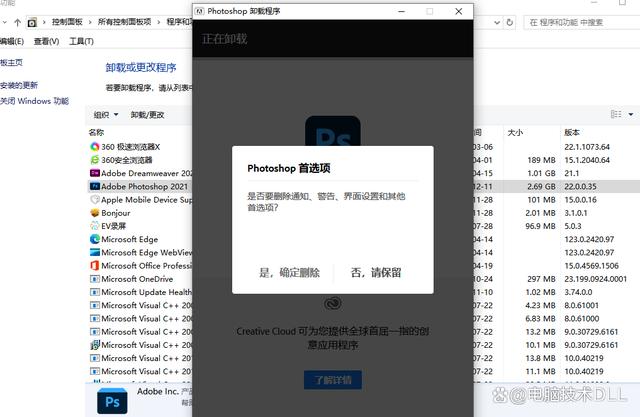Click the 控制面板 breadcrumb
Viewport: 640px width, 417px height.
pyautogui.click(x=67, y=22)
